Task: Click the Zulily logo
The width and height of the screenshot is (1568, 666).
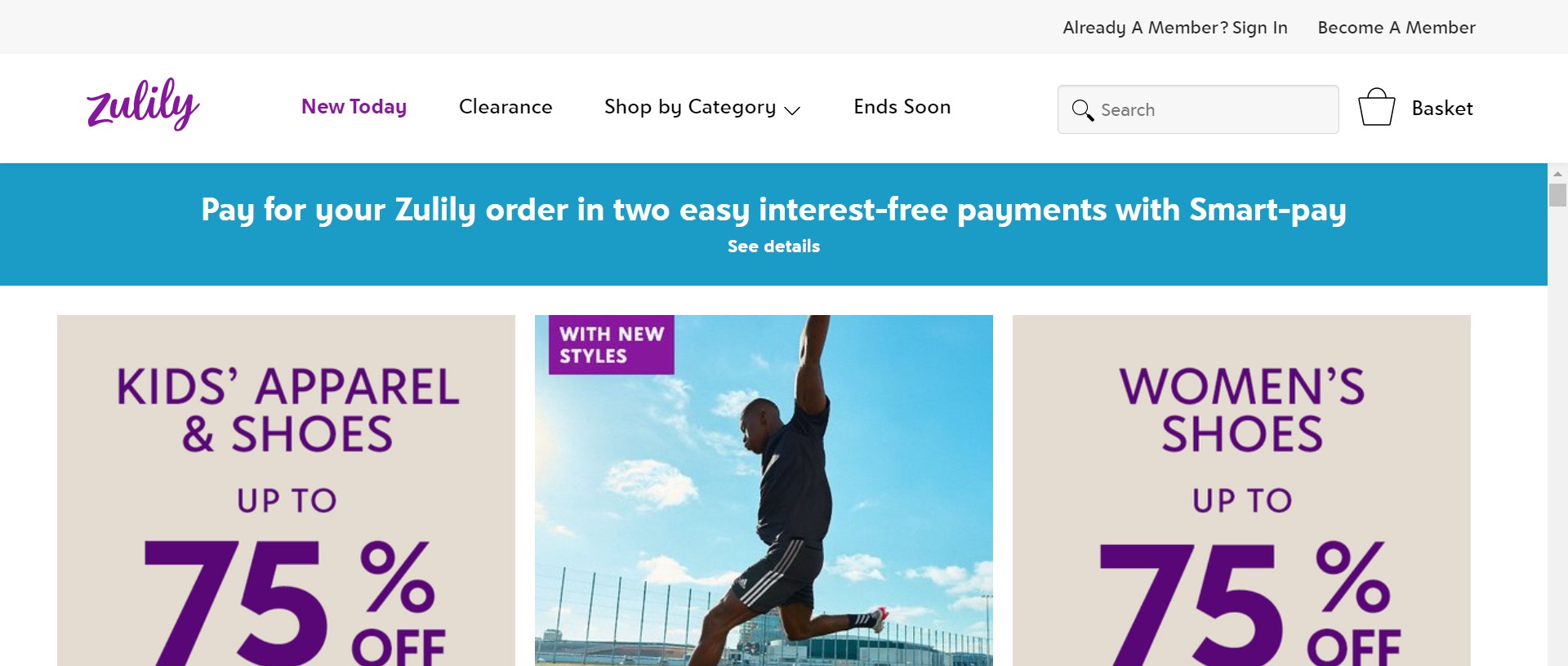Action: pyautogui.click(x=143, y=104)
